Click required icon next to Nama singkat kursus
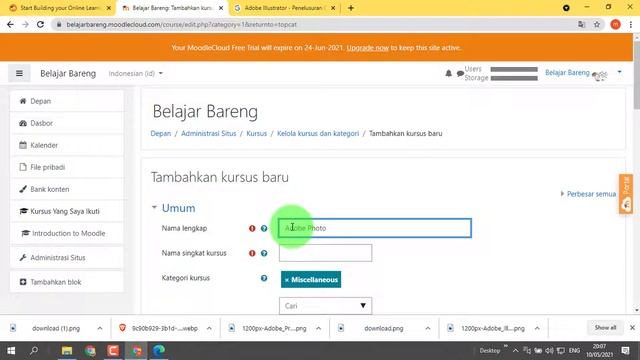This screenshot has height=360, width=640. (x=252, y=253)
